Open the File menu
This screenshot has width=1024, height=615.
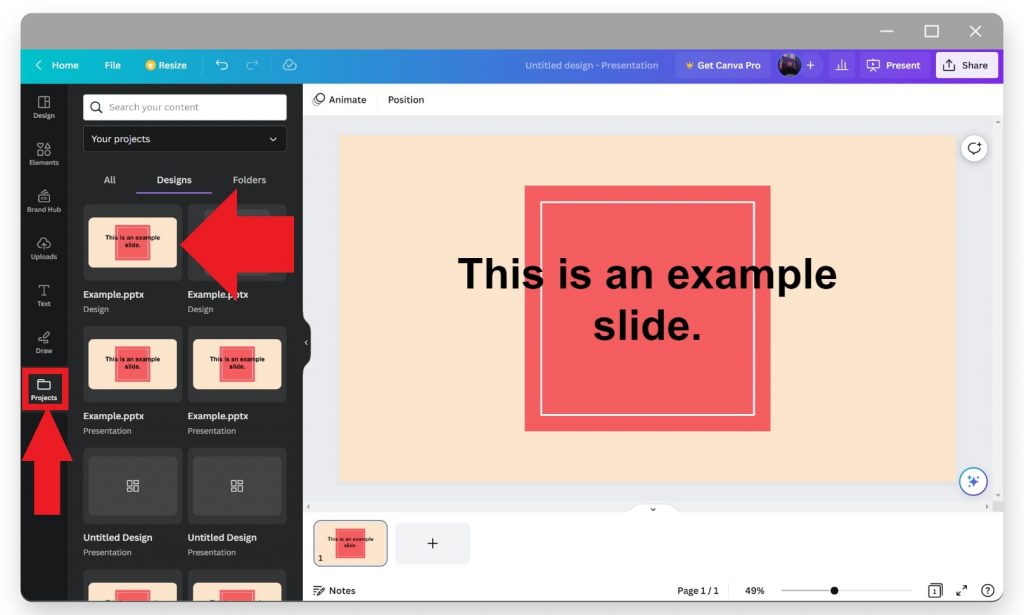point(112,64)
